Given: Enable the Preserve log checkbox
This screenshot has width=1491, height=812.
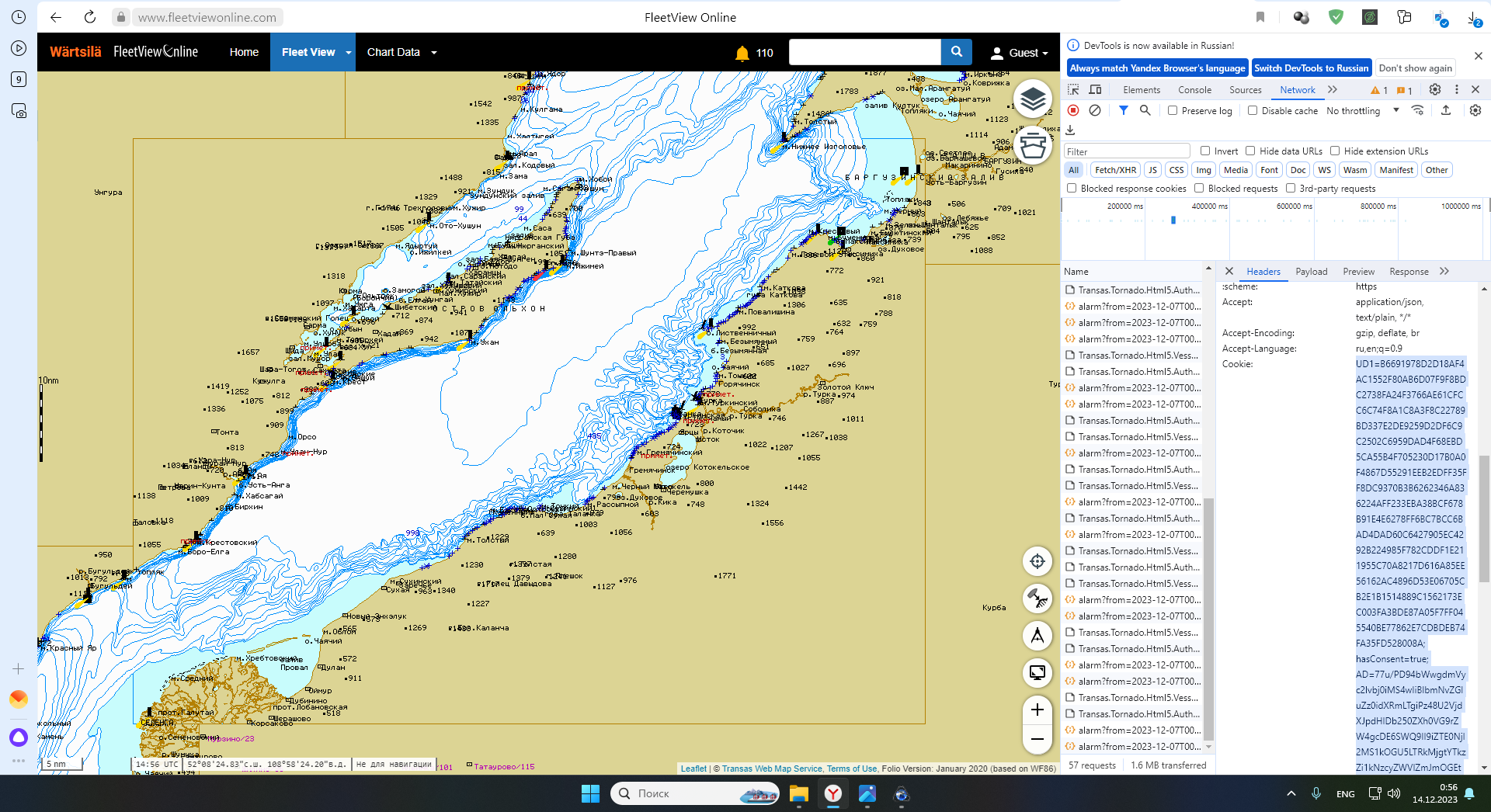Looking at the screenshot, I should (1173, 110).
